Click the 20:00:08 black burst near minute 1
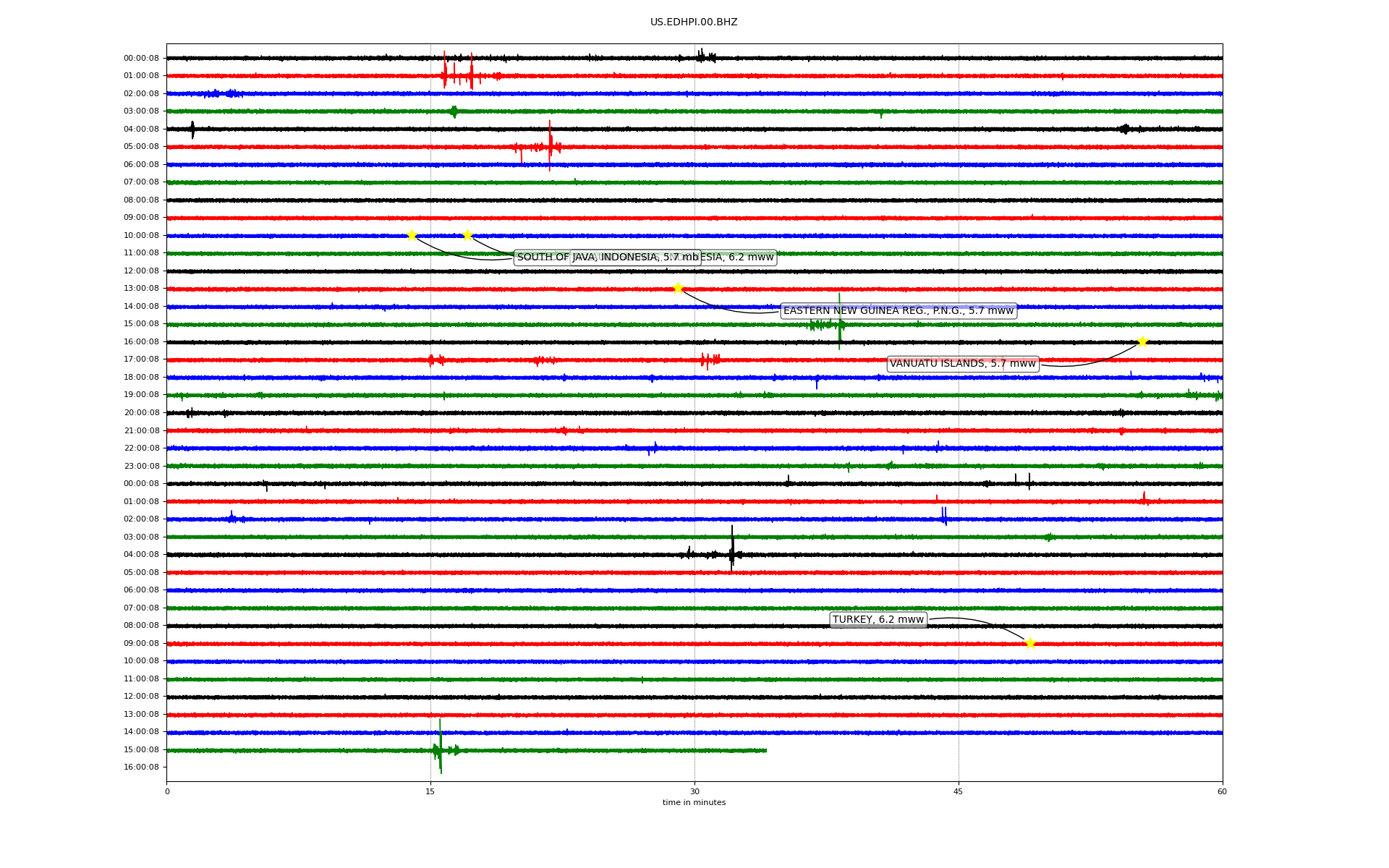This screenshot has width=1389, height=868. [190, 412]
